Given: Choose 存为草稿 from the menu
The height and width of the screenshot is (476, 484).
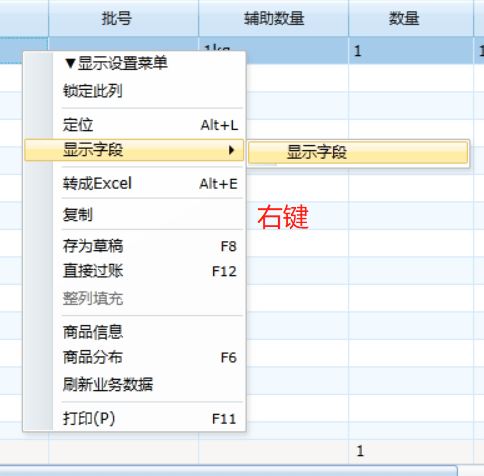Looking at the screenshot, I should (134, 246).
